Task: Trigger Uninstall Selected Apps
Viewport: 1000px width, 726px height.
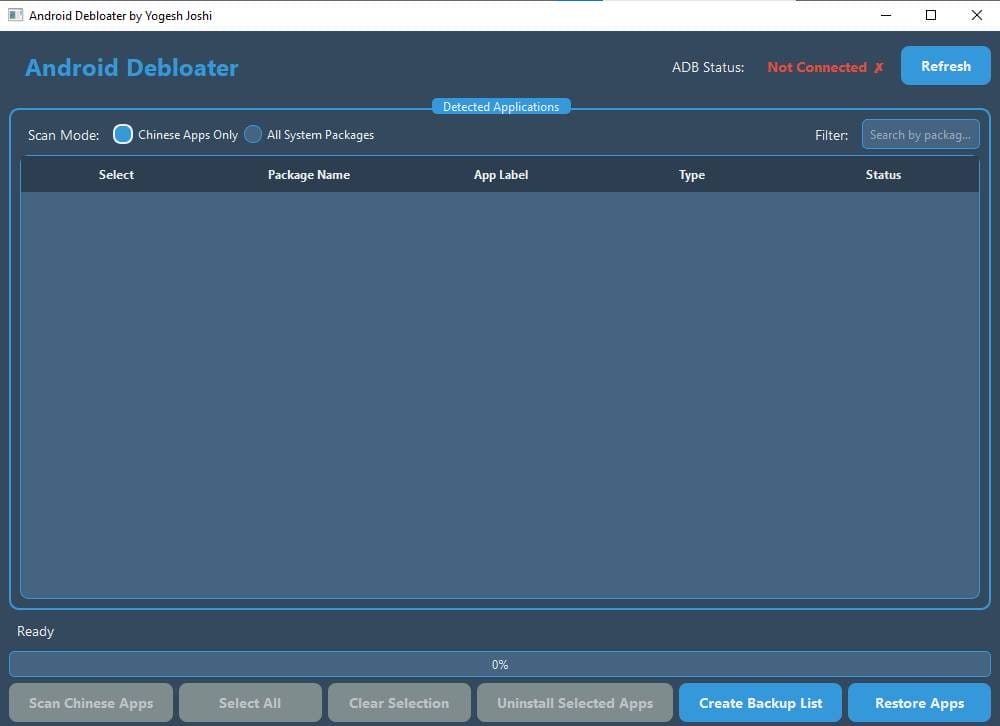Action: click(x=574, y=702)
